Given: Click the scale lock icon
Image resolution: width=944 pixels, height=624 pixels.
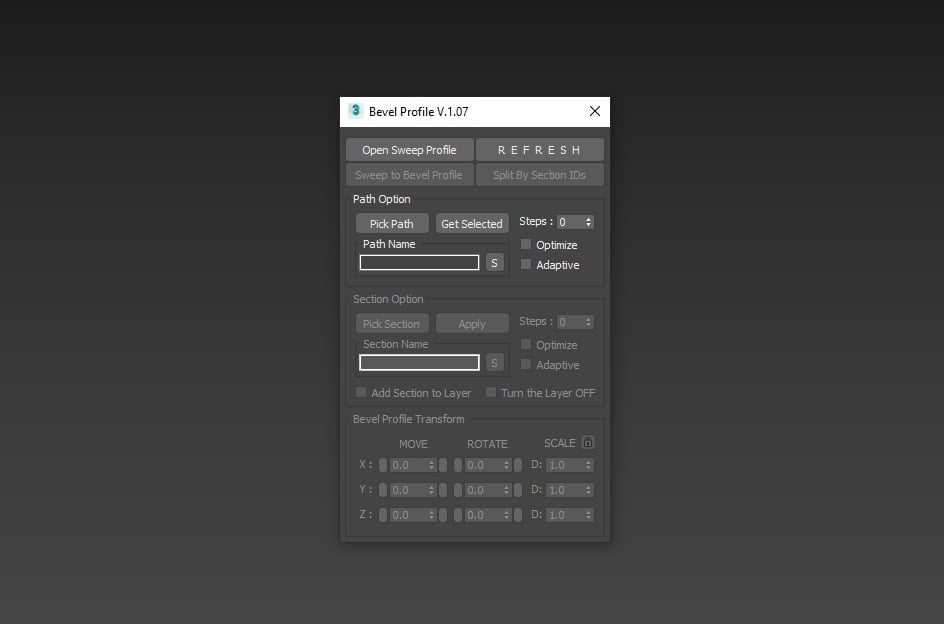Looking at the screenshot, I should pos(588,443).
